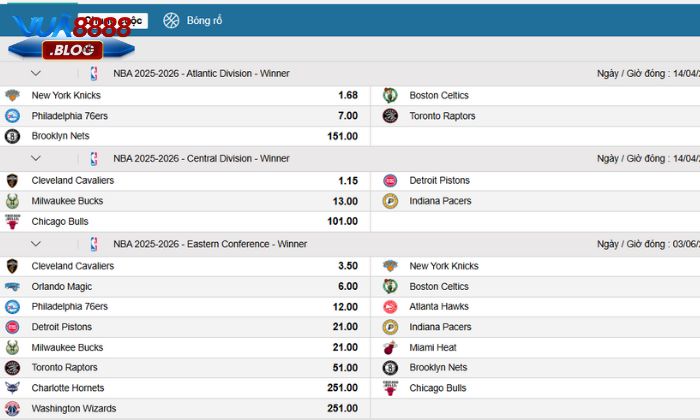Click the VUA8888 blog logo

[68, 33]
